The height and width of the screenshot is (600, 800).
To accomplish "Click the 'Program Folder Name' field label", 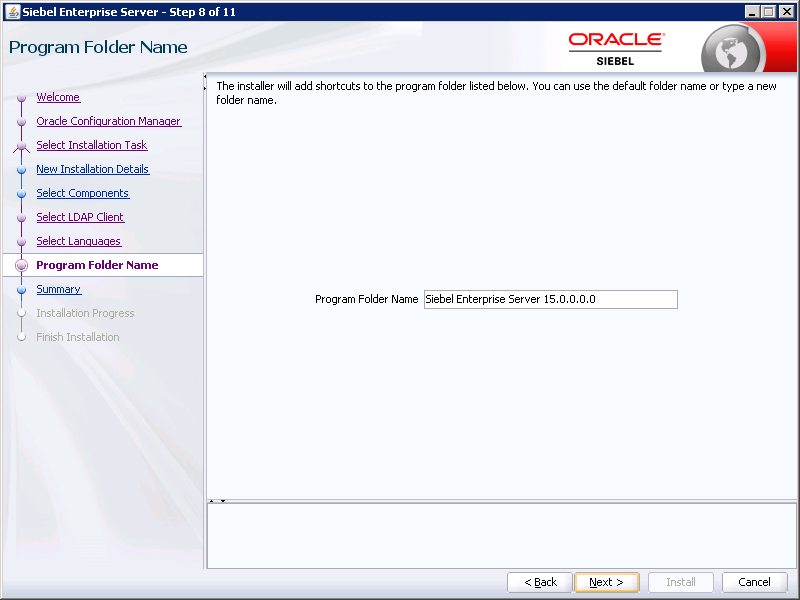I will pos(366,299).
